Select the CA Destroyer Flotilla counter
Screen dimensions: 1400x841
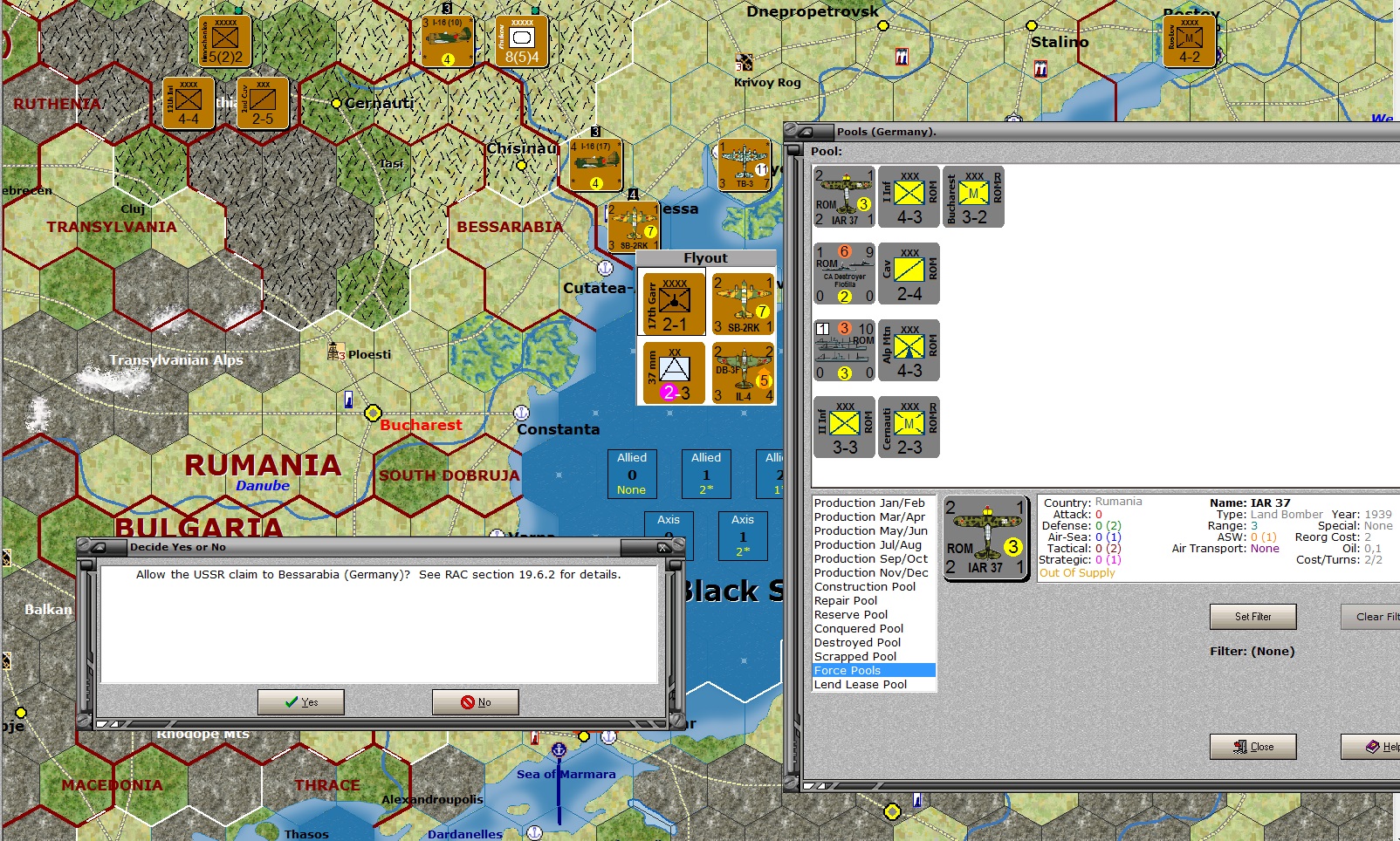[x=844, y=274]
